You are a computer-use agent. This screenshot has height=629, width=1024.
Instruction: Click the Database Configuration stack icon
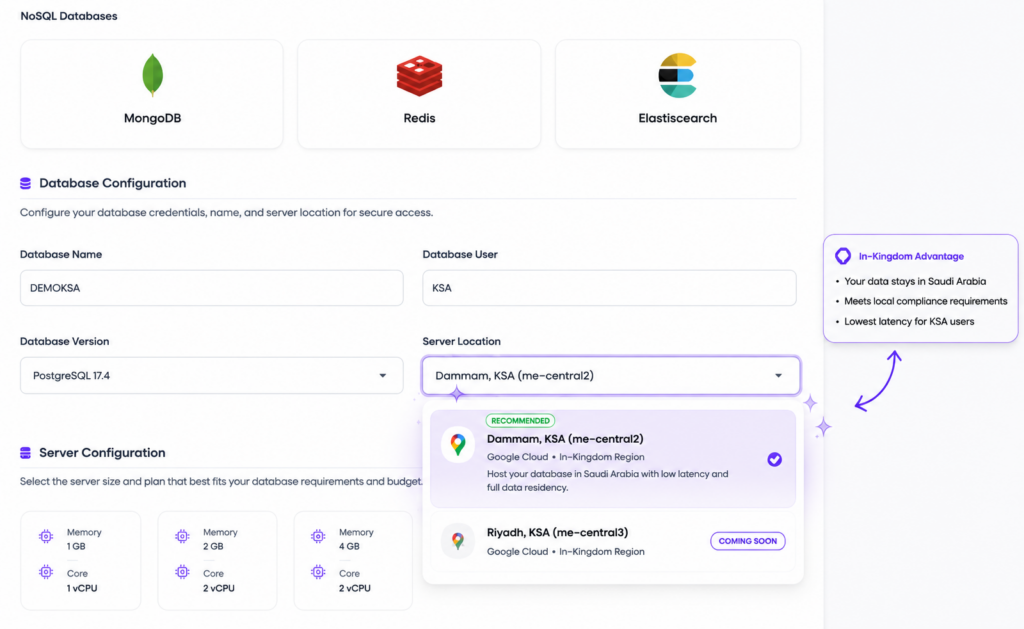coord(25,184)
